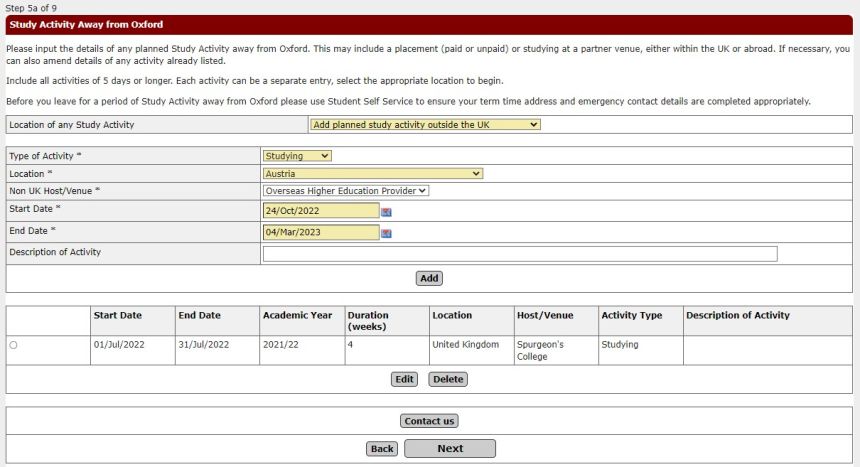Click the Delete button
Screen dimensions: 860x467
(x=447, y=380)
